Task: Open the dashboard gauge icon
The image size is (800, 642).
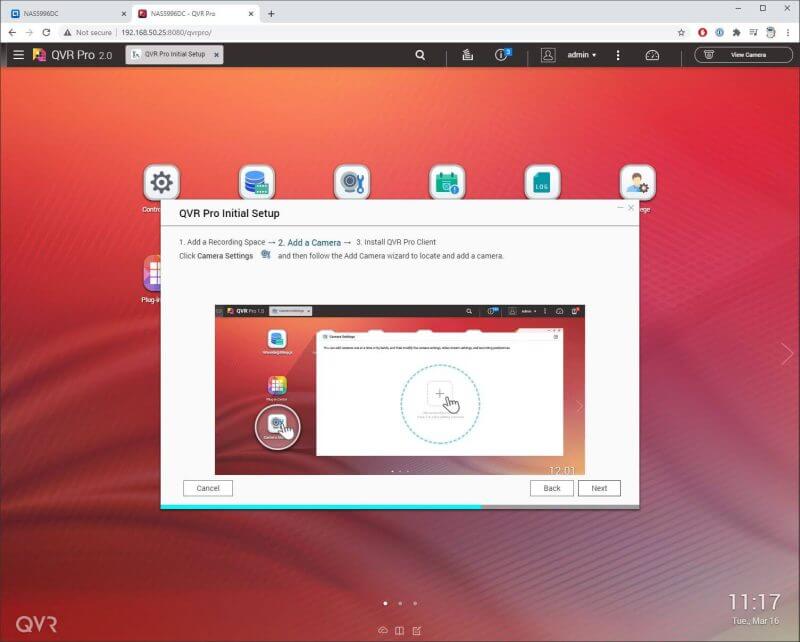Action: click(652, 55)
